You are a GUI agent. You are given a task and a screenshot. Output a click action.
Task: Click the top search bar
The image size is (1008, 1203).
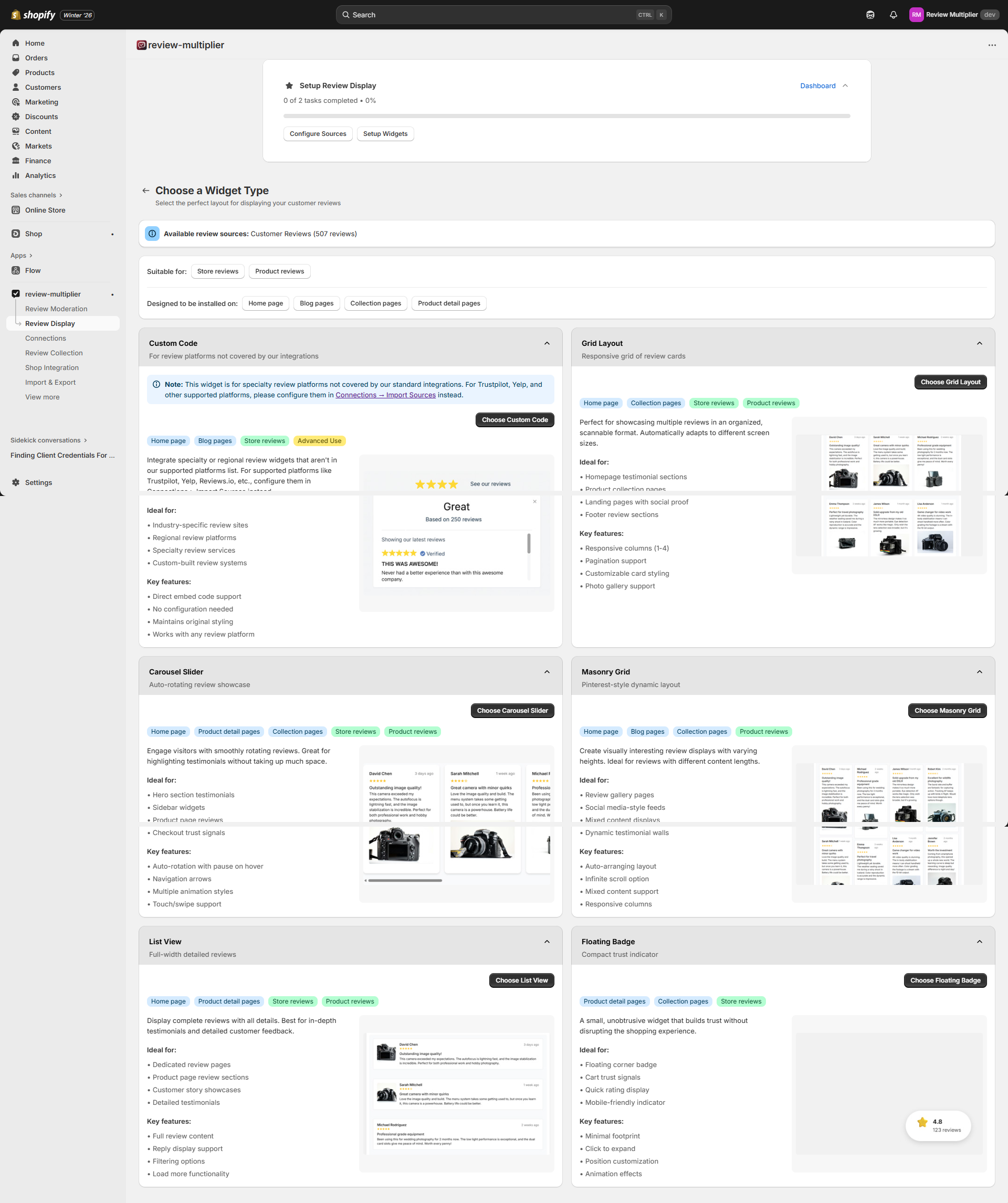[502, 14]
